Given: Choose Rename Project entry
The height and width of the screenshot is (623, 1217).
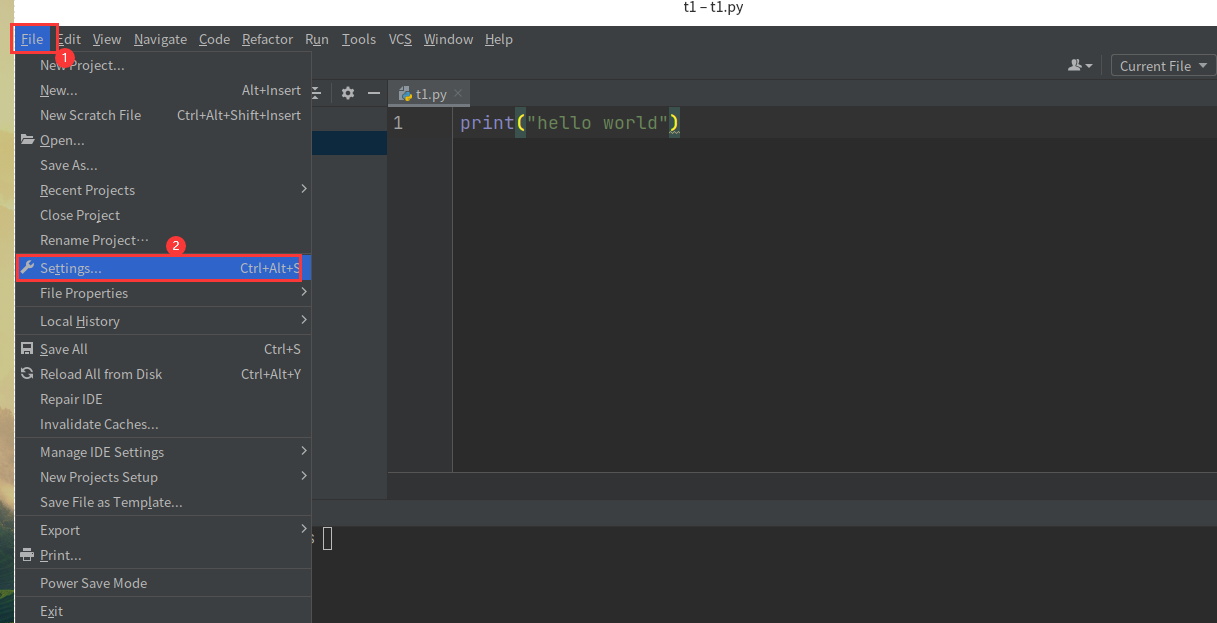Looking at the screenshot, I should pyautogui.click(x=163, y=240).
